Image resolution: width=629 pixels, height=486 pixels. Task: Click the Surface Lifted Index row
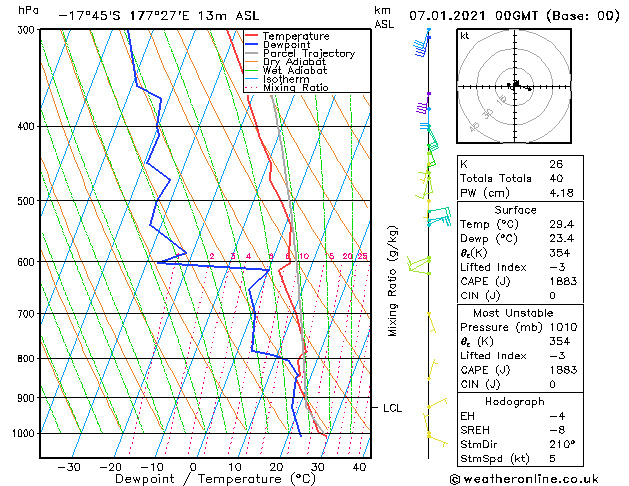(x=520, y=267)
